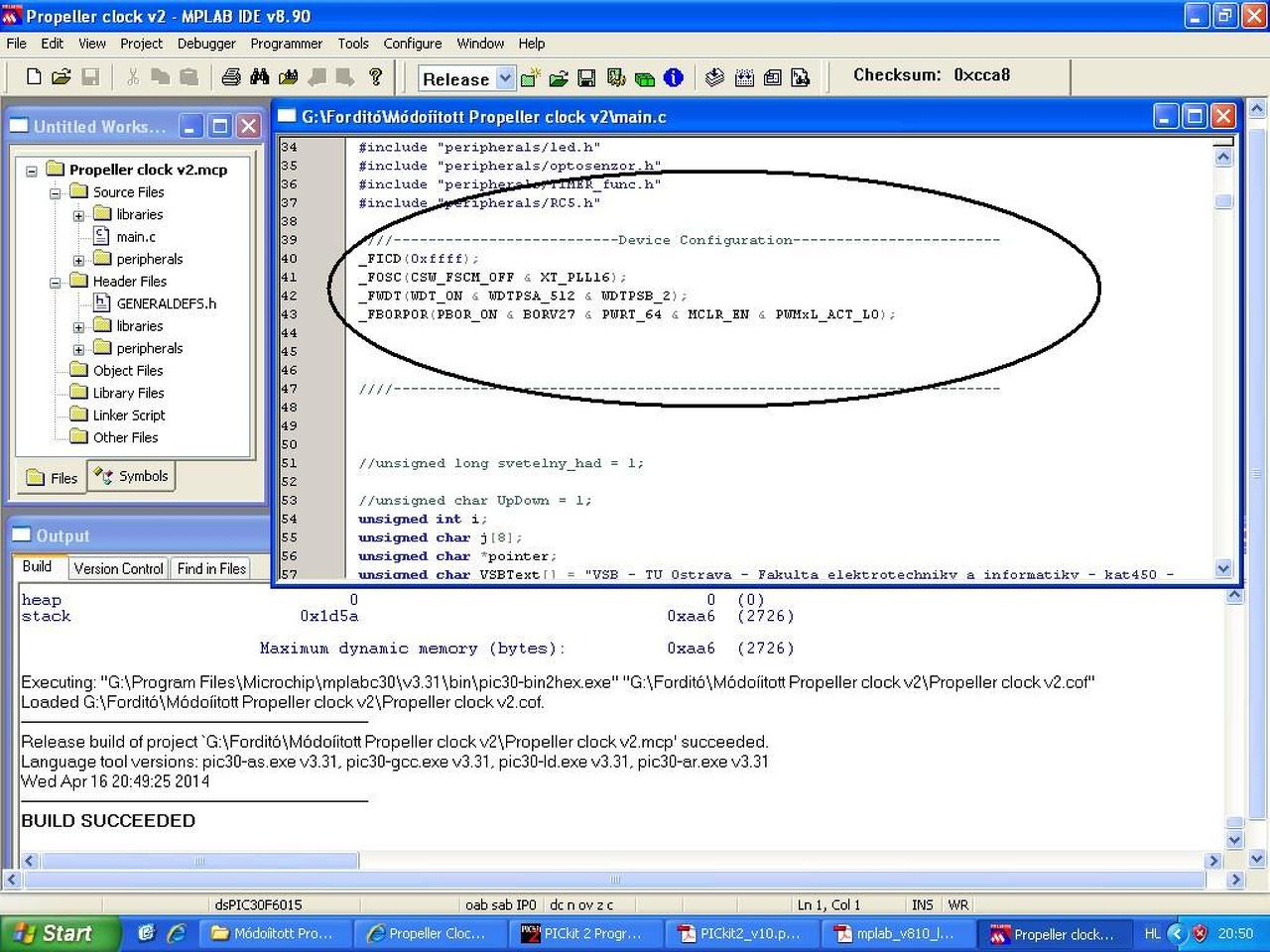Click the blue info circle icon
1270x952 pixels.
673,77
